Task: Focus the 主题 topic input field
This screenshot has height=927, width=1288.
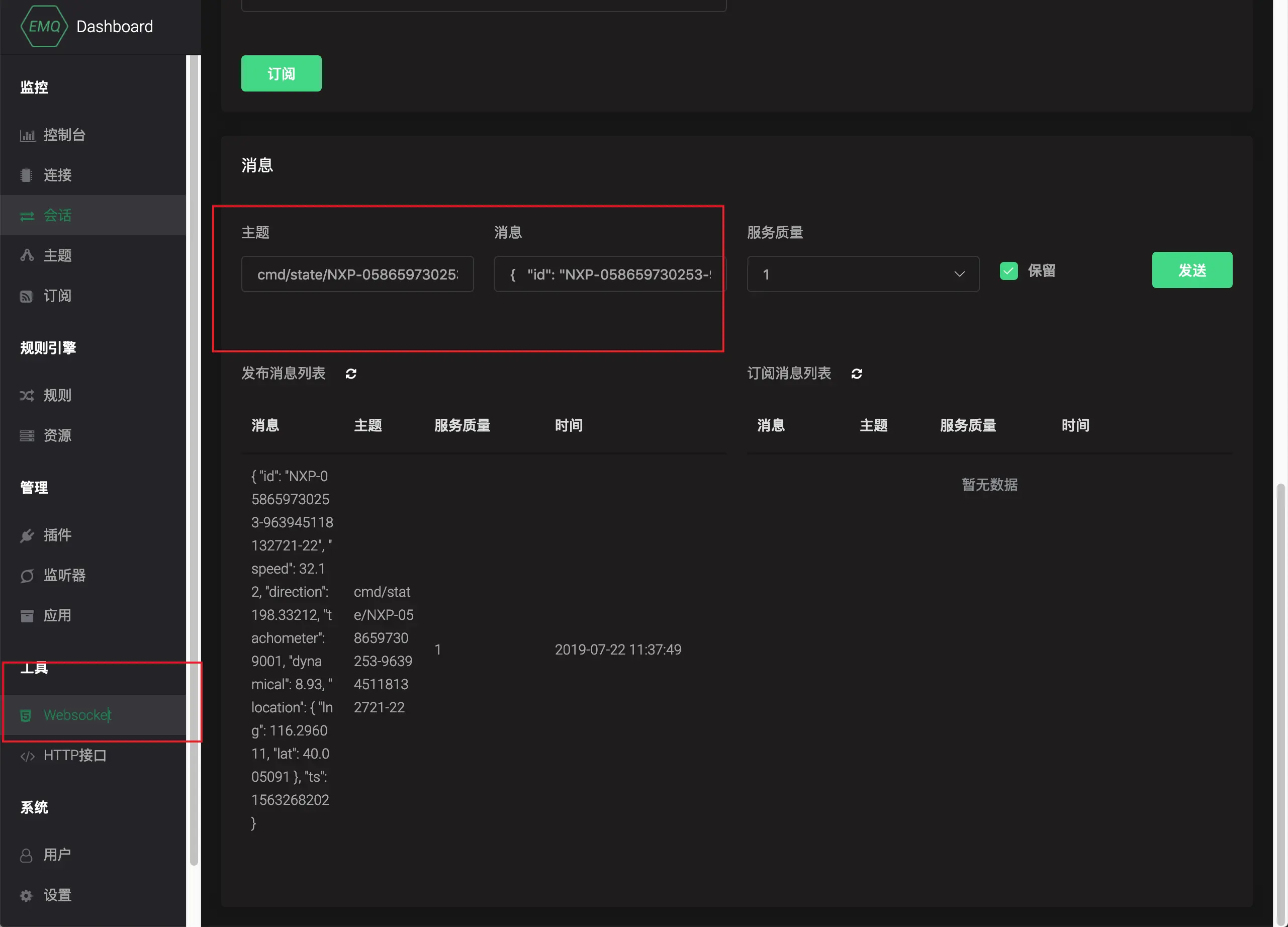Action: click(x=357, y=274)
